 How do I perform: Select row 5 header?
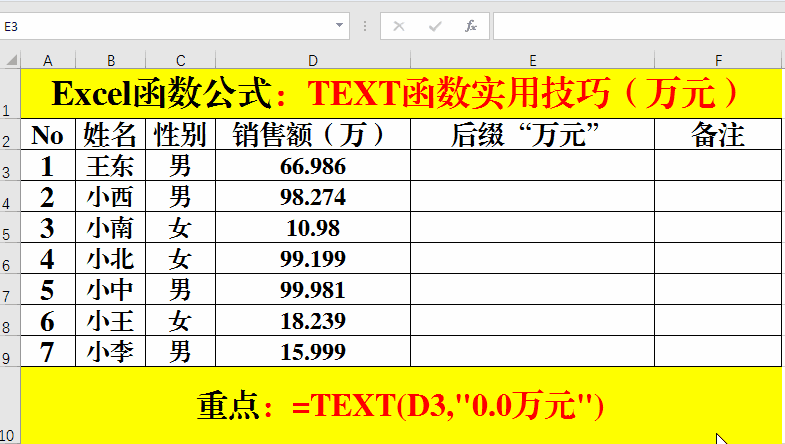[x=10, y=227]
